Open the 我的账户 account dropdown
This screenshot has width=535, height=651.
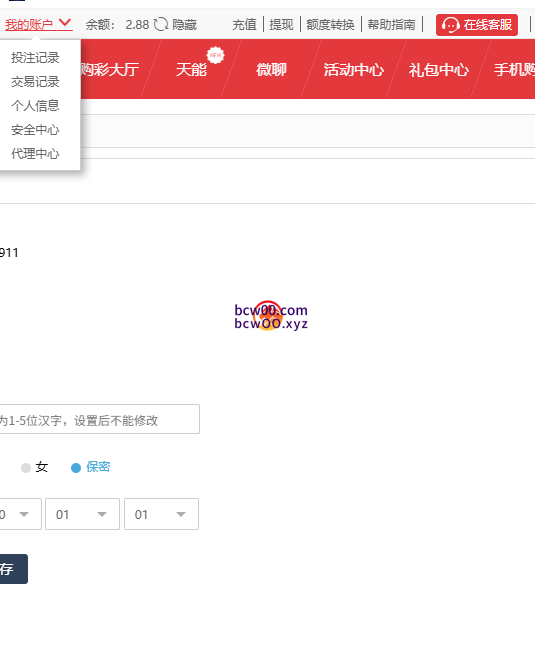pyautogui.click(x=38, y=24)
